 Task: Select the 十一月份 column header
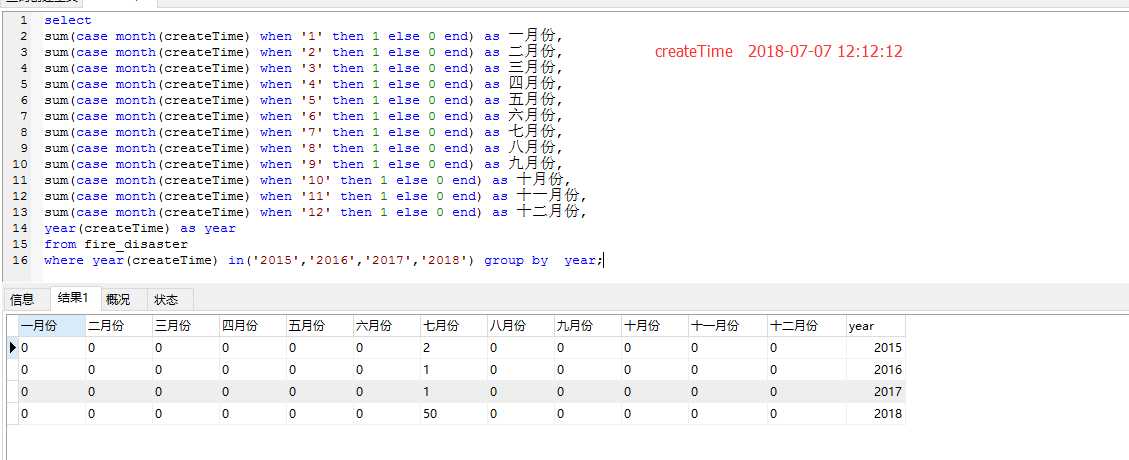tap(727, 325)
